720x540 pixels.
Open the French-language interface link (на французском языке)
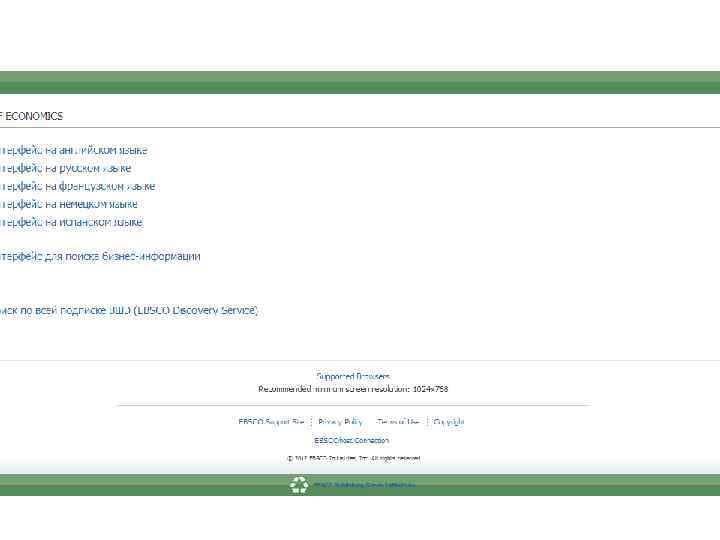coord(77,186)
